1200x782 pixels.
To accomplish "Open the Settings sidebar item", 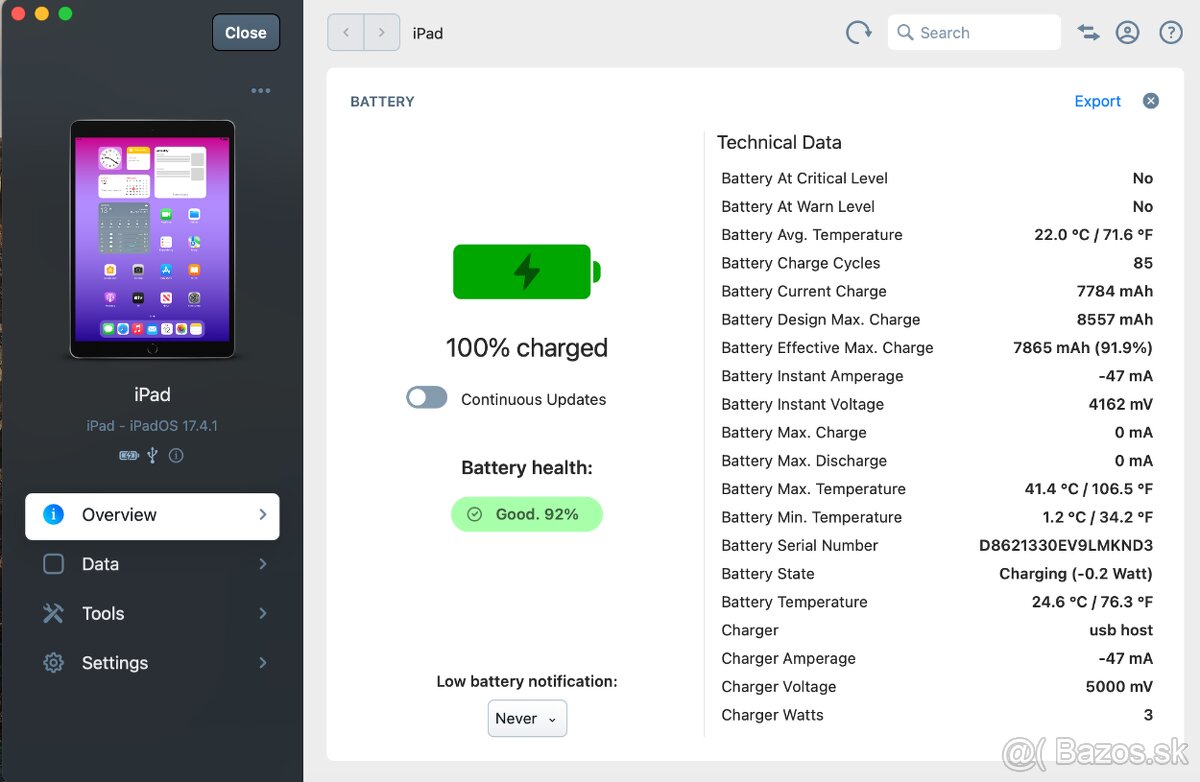I will pos(115,663).
